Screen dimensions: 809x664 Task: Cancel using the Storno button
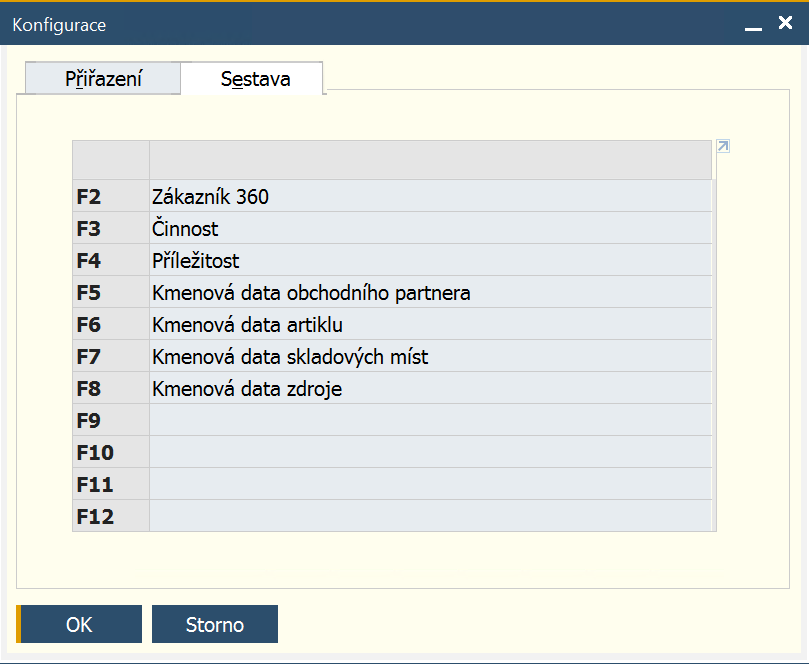[215, 624]
